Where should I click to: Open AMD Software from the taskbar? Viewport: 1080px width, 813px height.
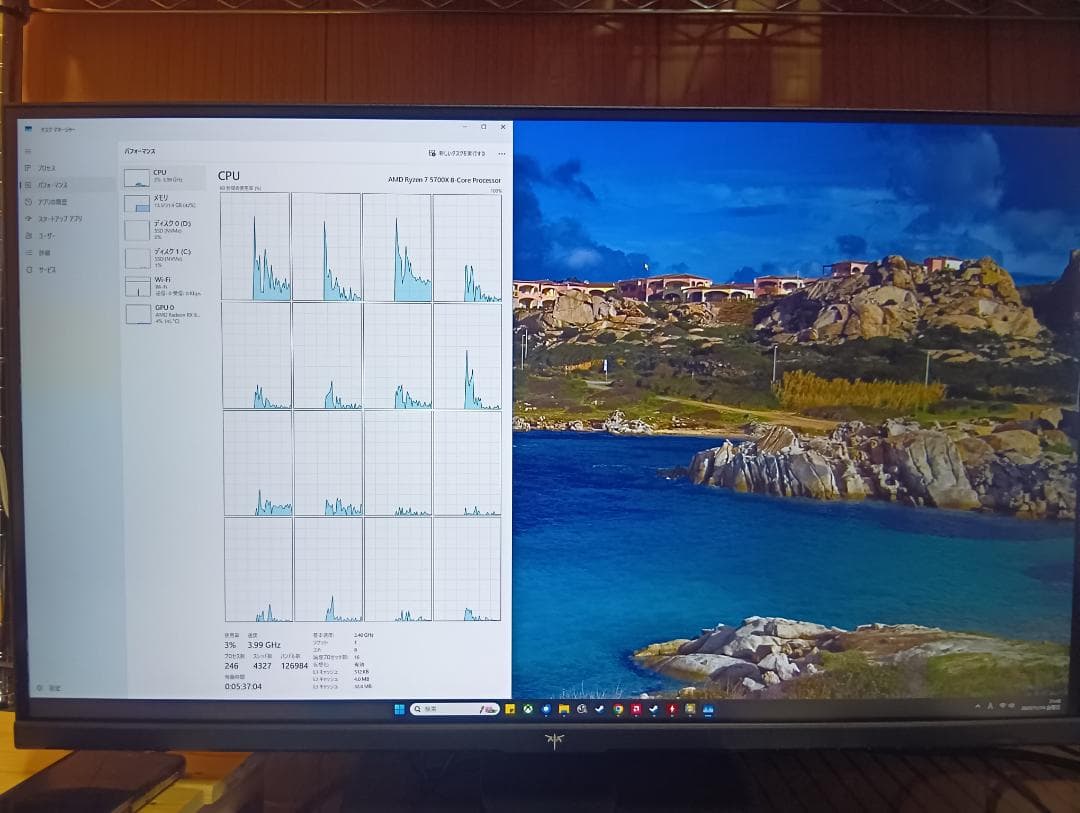point(672,710)
